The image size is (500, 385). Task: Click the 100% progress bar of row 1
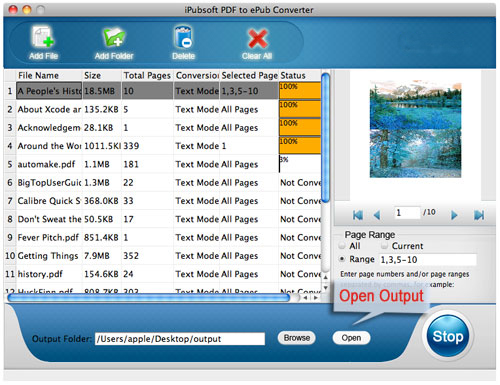[300, 91]
